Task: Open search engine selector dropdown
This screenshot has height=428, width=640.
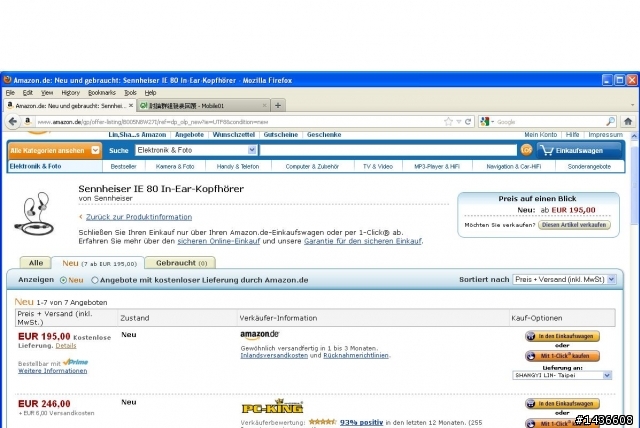Action: point(487,122)
